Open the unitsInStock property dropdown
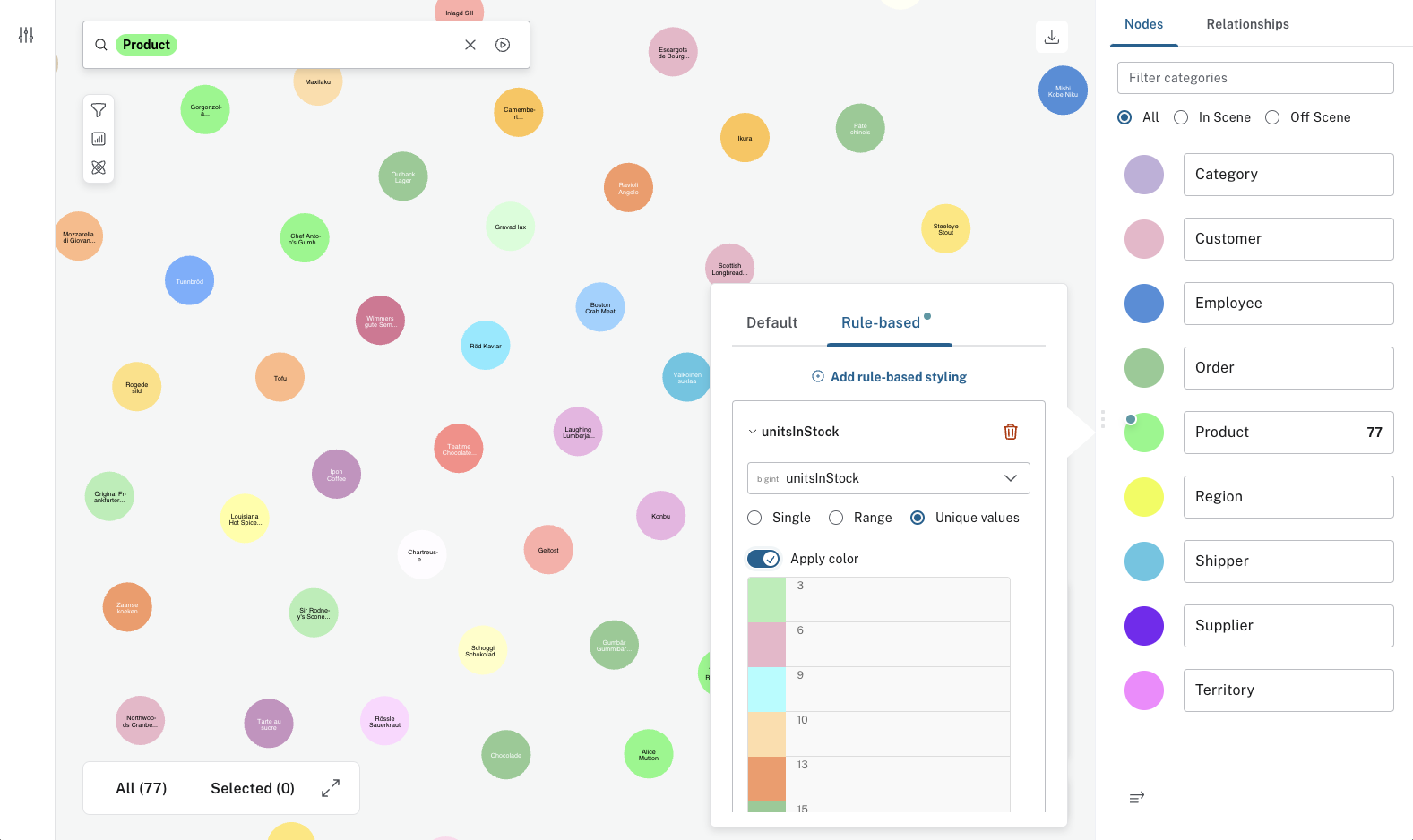This screenshot has width=1413, height=840. pyautogui.click(x=889, y=478)
